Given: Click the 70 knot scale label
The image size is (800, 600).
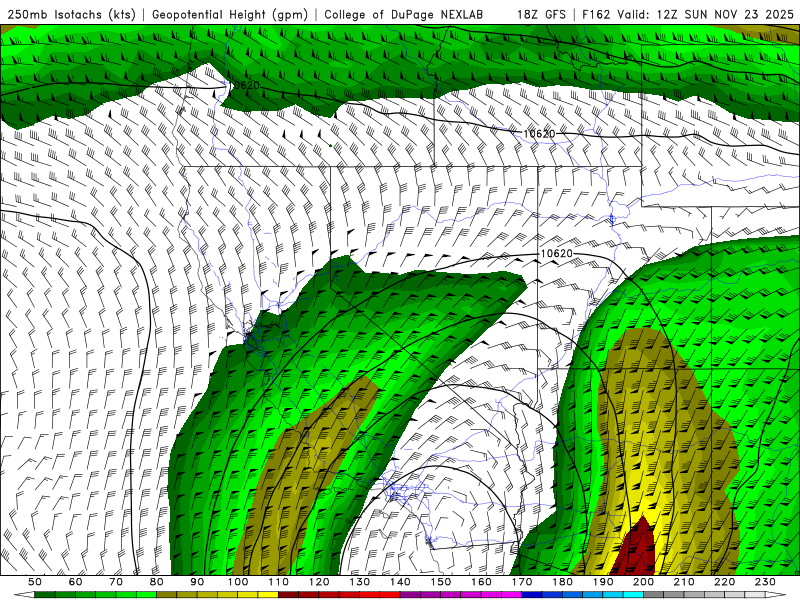Looking at the screenshot, I should (x=116, y=582).
